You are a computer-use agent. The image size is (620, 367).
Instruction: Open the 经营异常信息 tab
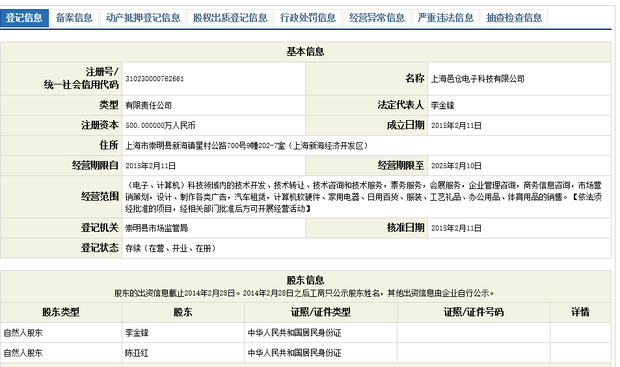click(377, 18)
